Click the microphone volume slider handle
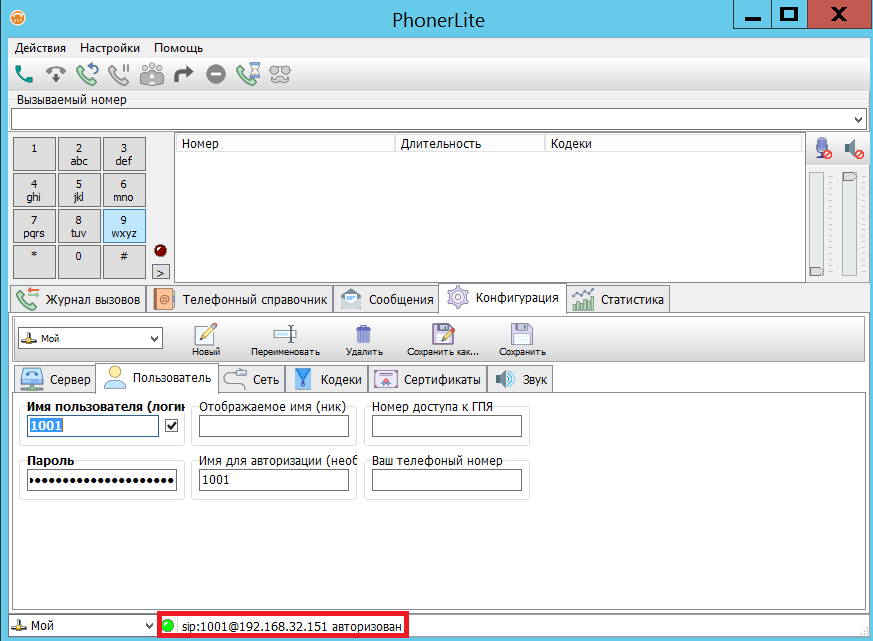 click(816, 271)
